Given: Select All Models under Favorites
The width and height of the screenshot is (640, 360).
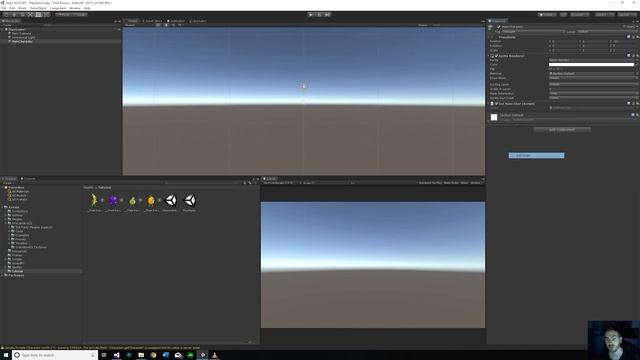Looking at the screenshot, I should pos(18,196).
